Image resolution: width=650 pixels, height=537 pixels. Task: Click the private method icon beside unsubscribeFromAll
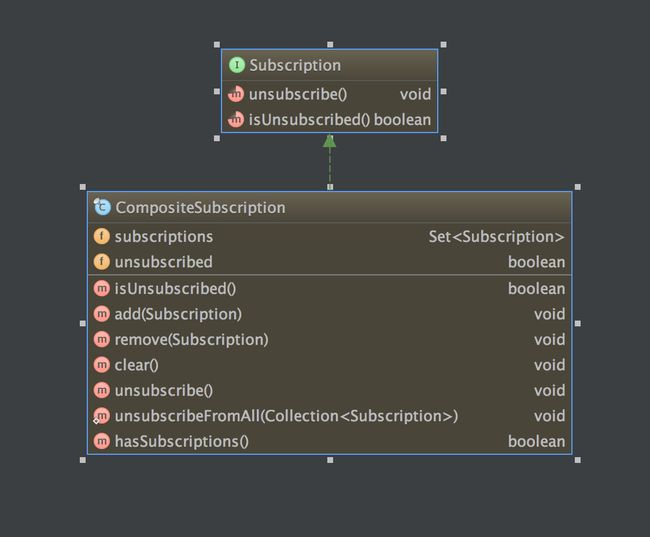tap(102, 416)
